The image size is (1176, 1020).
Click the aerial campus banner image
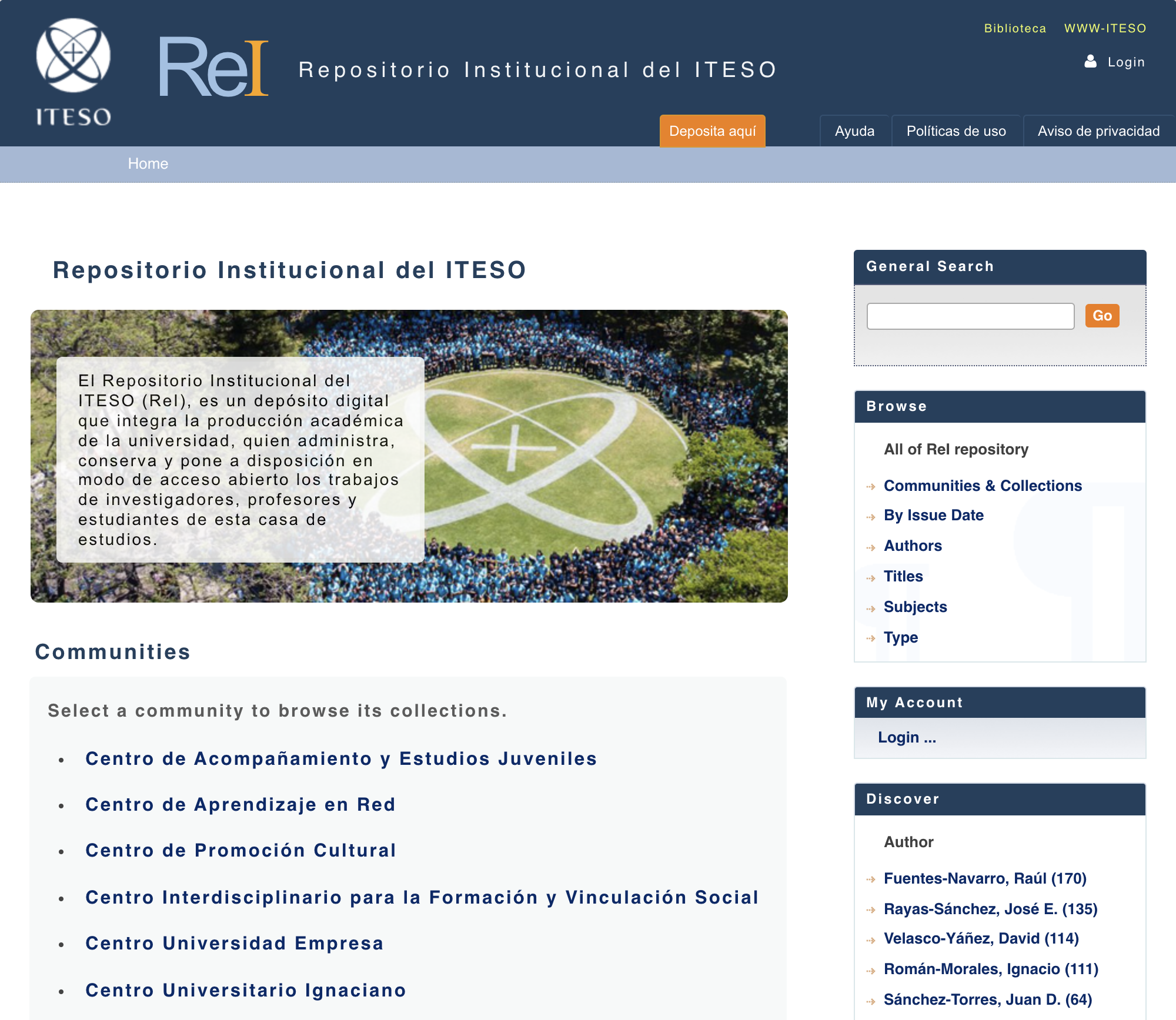coord(606,456)
